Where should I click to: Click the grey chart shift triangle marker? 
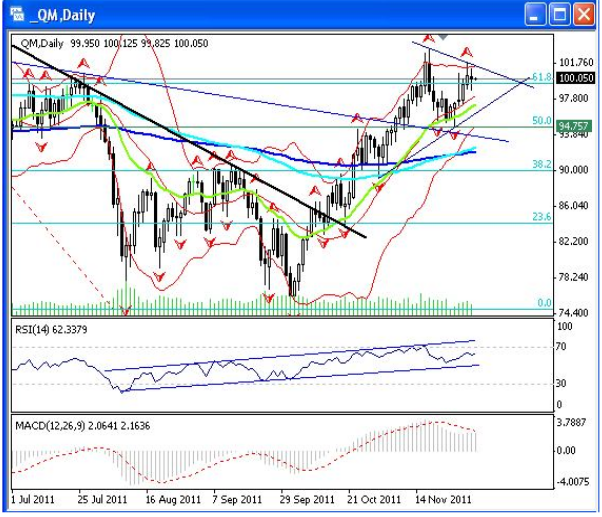pyautogui.click(x=443, y=38)
